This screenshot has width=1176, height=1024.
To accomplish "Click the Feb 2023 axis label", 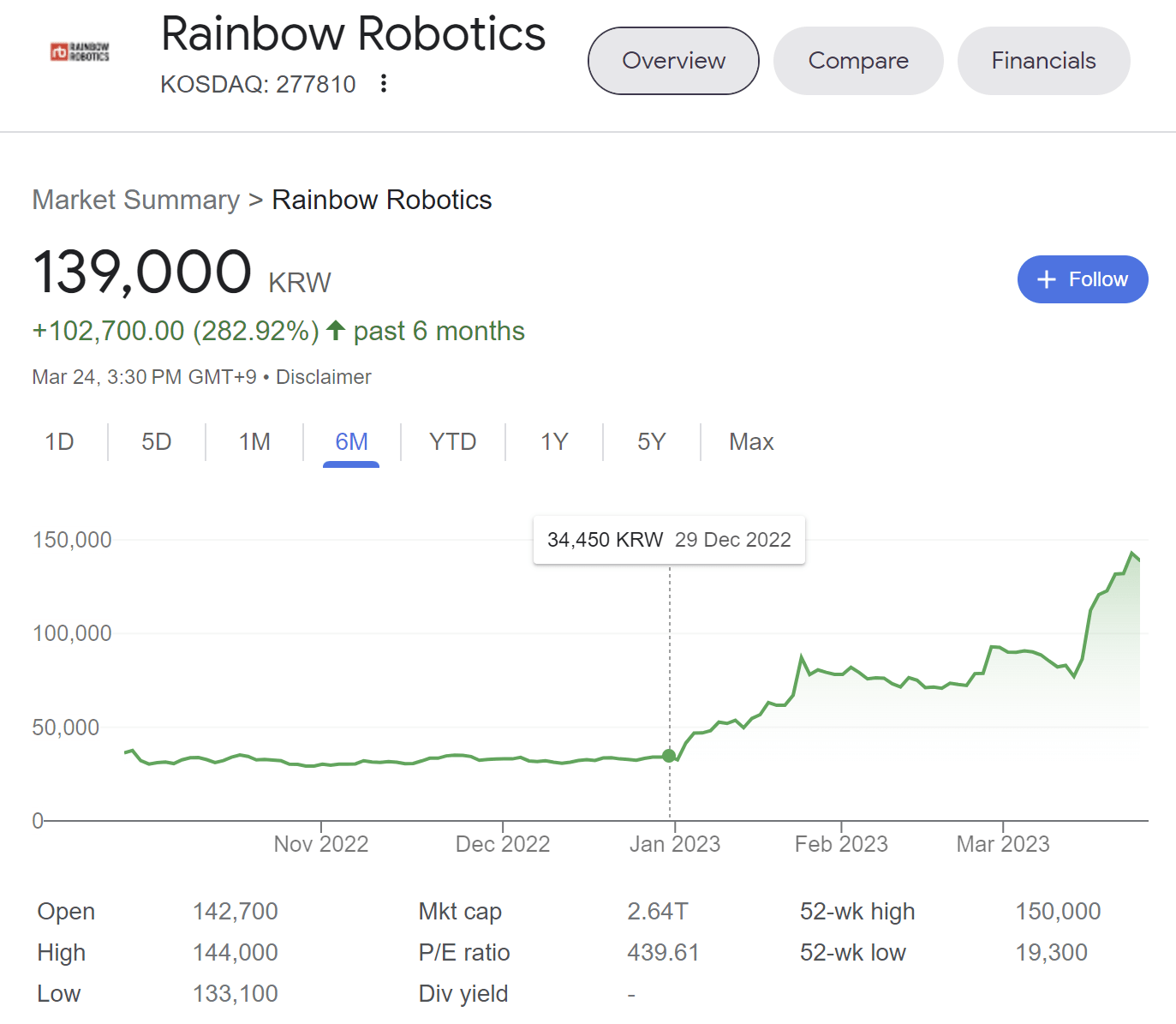I will [841, 844].
